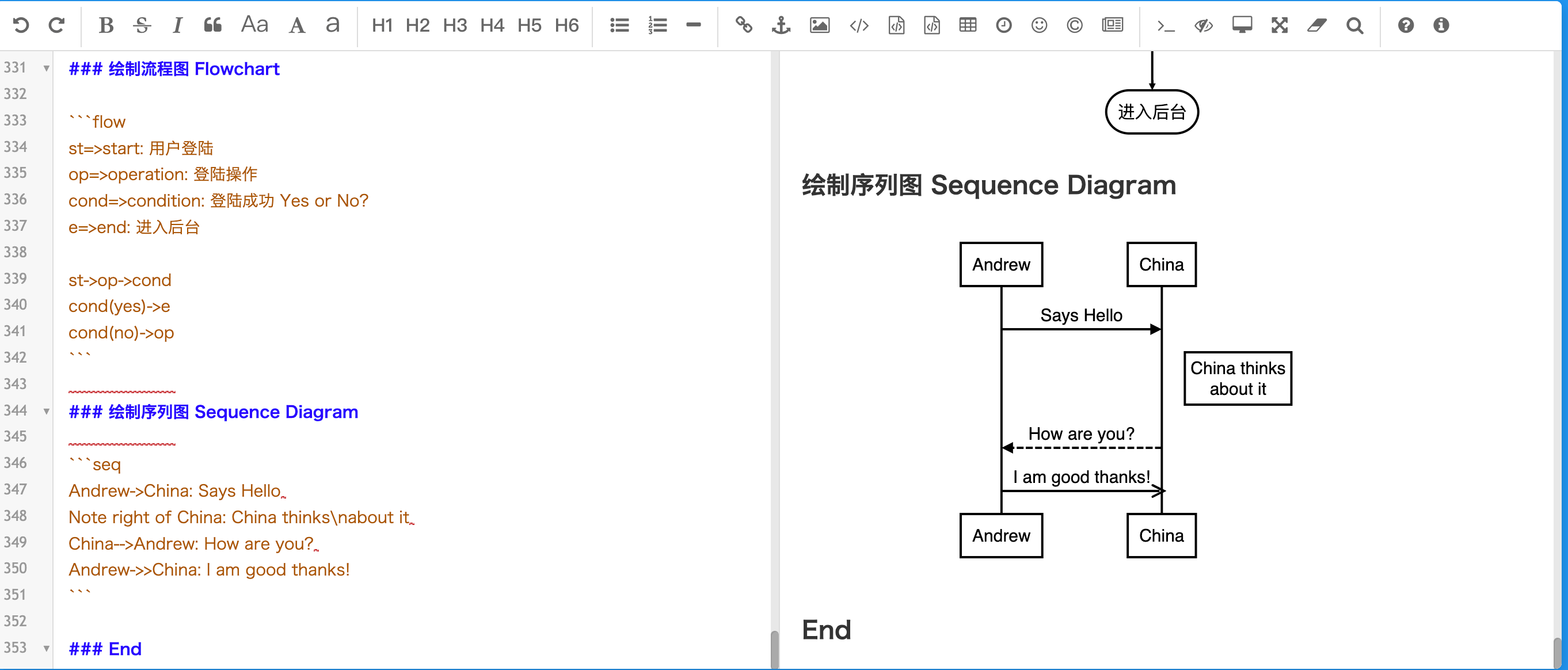
Task: Toggle preview pane with the eye-slash icon
Action: coord(1204,25)
